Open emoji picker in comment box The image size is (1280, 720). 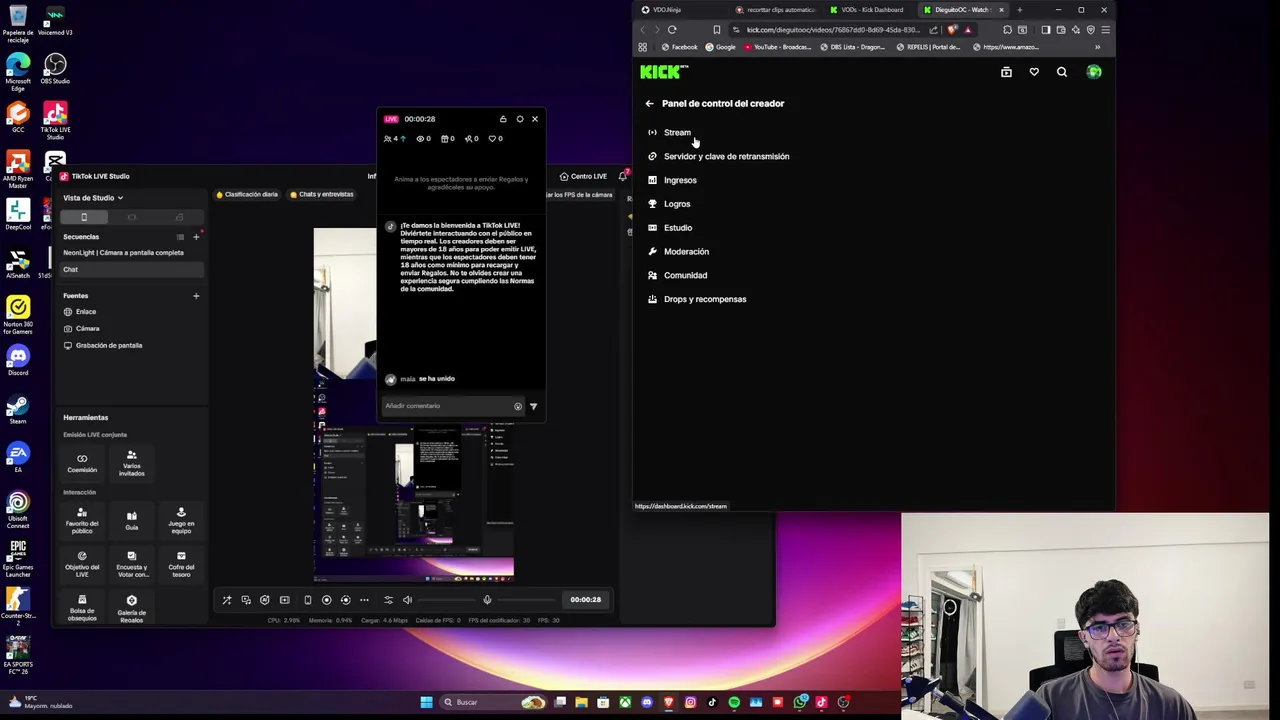[x=517, y=406]
